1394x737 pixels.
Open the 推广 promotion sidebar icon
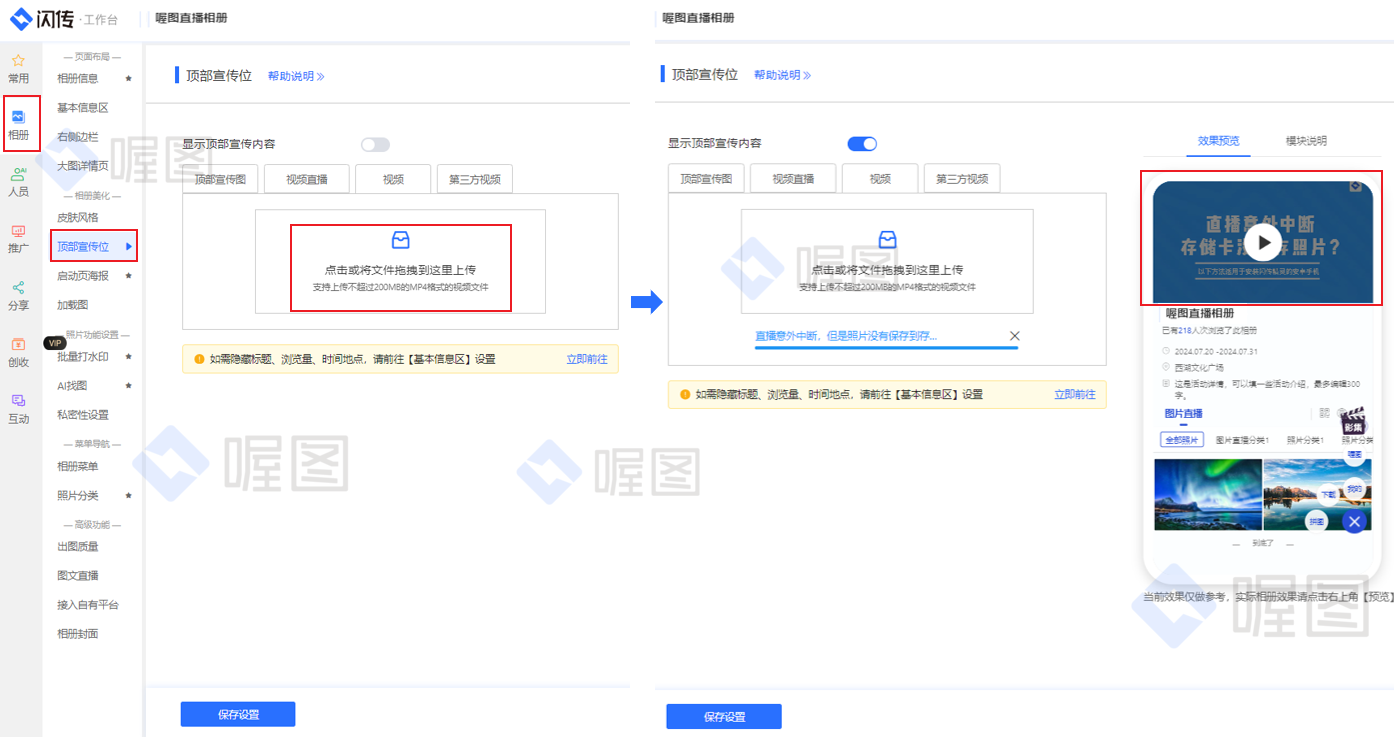(18, 231)
